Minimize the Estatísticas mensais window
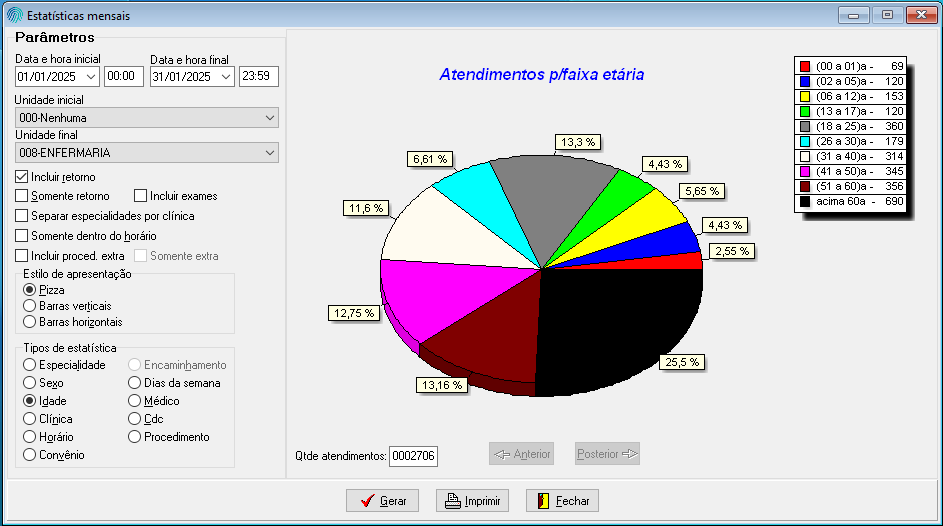Image resolution: width=943 pixels, height=526 pixels. 853,15
